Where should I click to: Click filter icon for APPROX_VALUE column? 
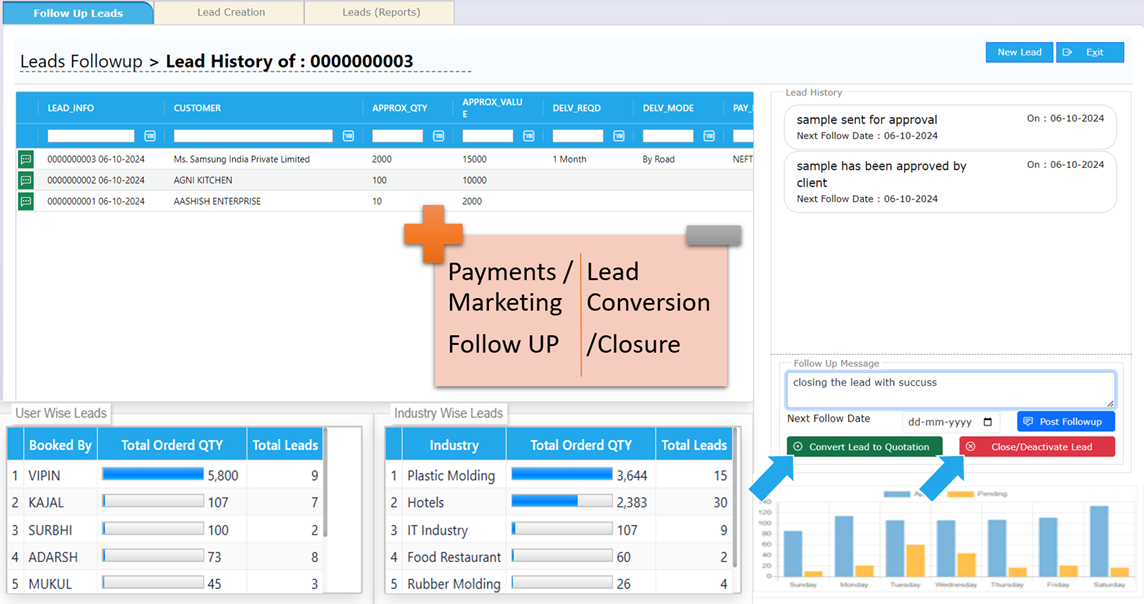coord(528,136)
